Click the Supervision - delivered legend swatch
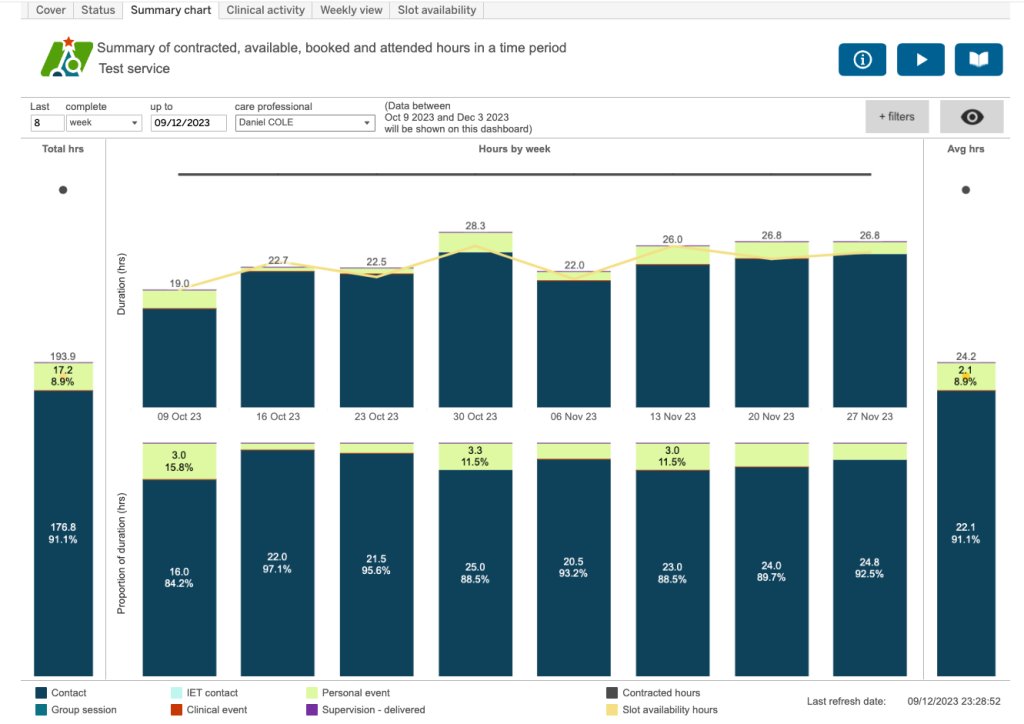 (314, 710)
